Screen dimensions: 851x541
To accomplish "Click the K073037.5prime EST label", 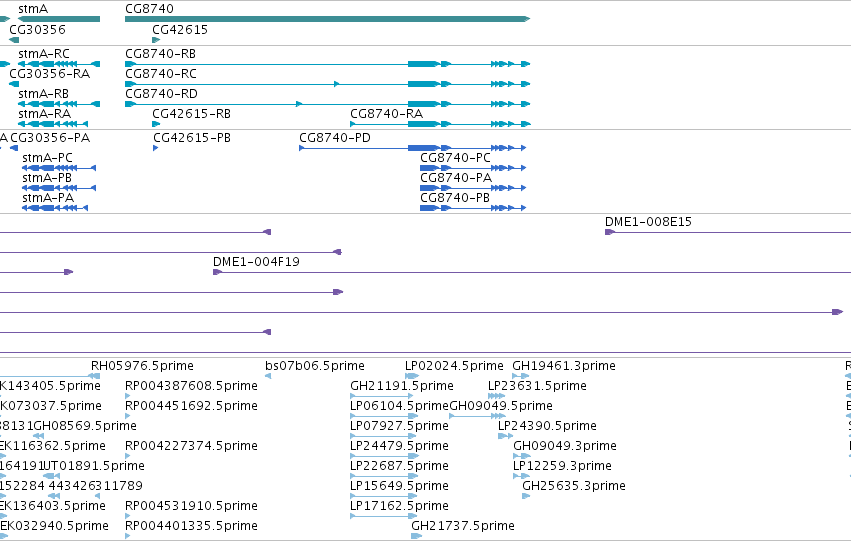I will [51, 406].
